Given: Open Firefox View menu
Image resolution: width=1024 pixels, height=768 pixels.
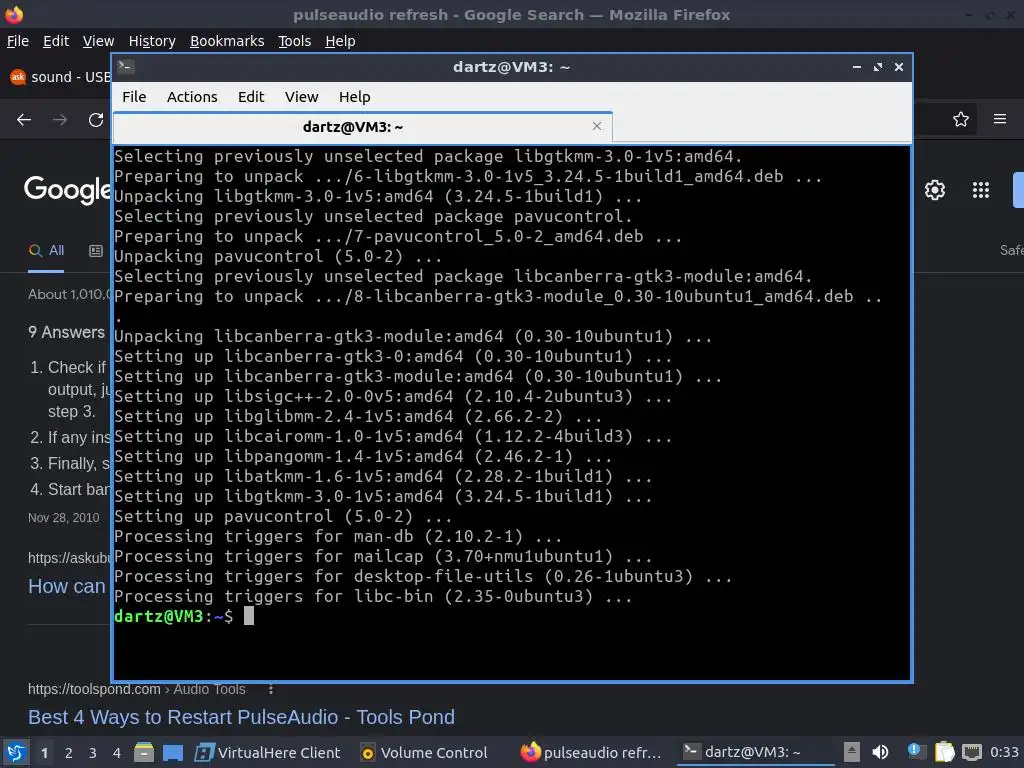Looking at the screenshot, I should pyautogui.click(x=98, y=41).
